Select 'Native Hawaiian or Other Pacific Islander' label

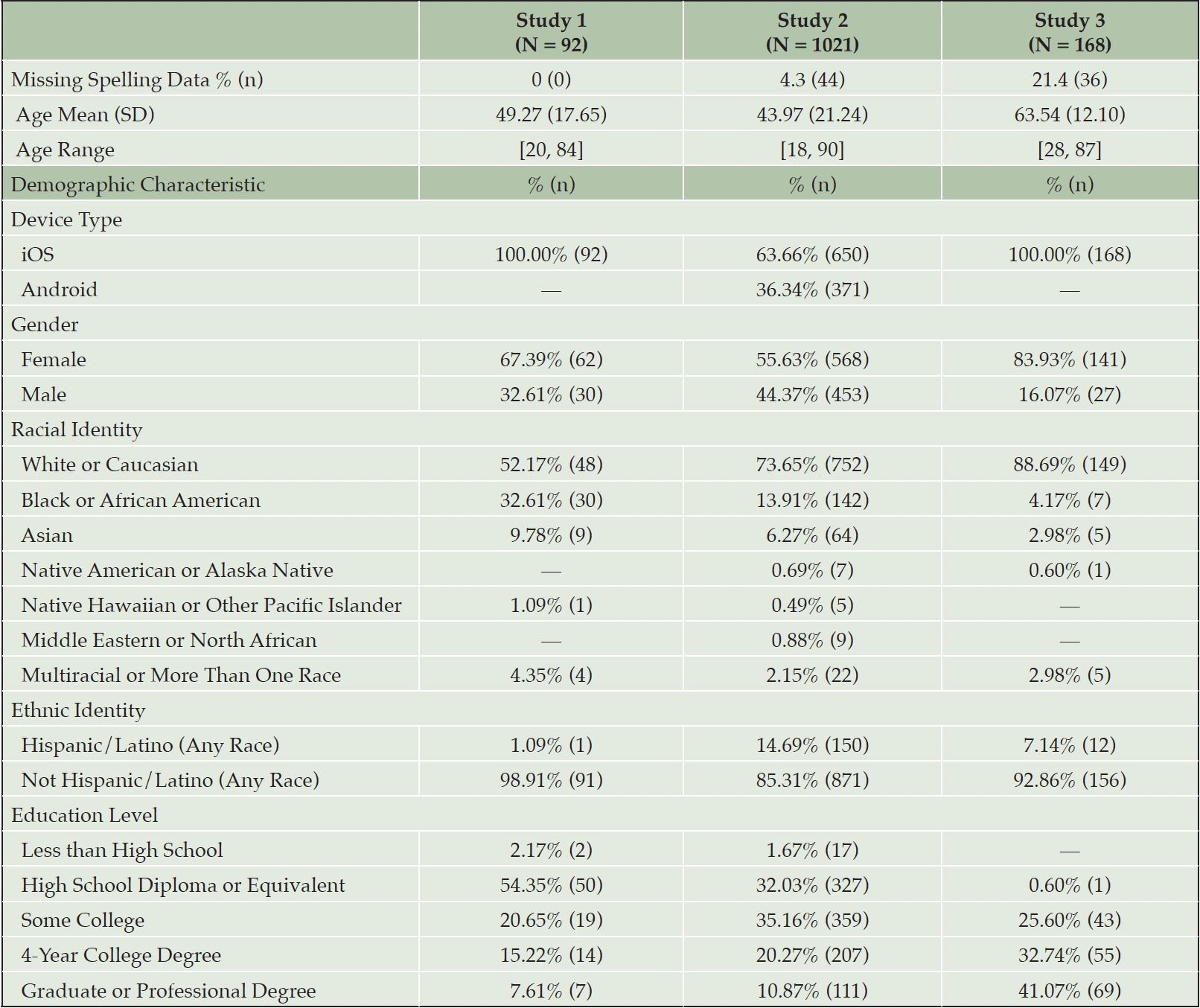pos(211,605)
